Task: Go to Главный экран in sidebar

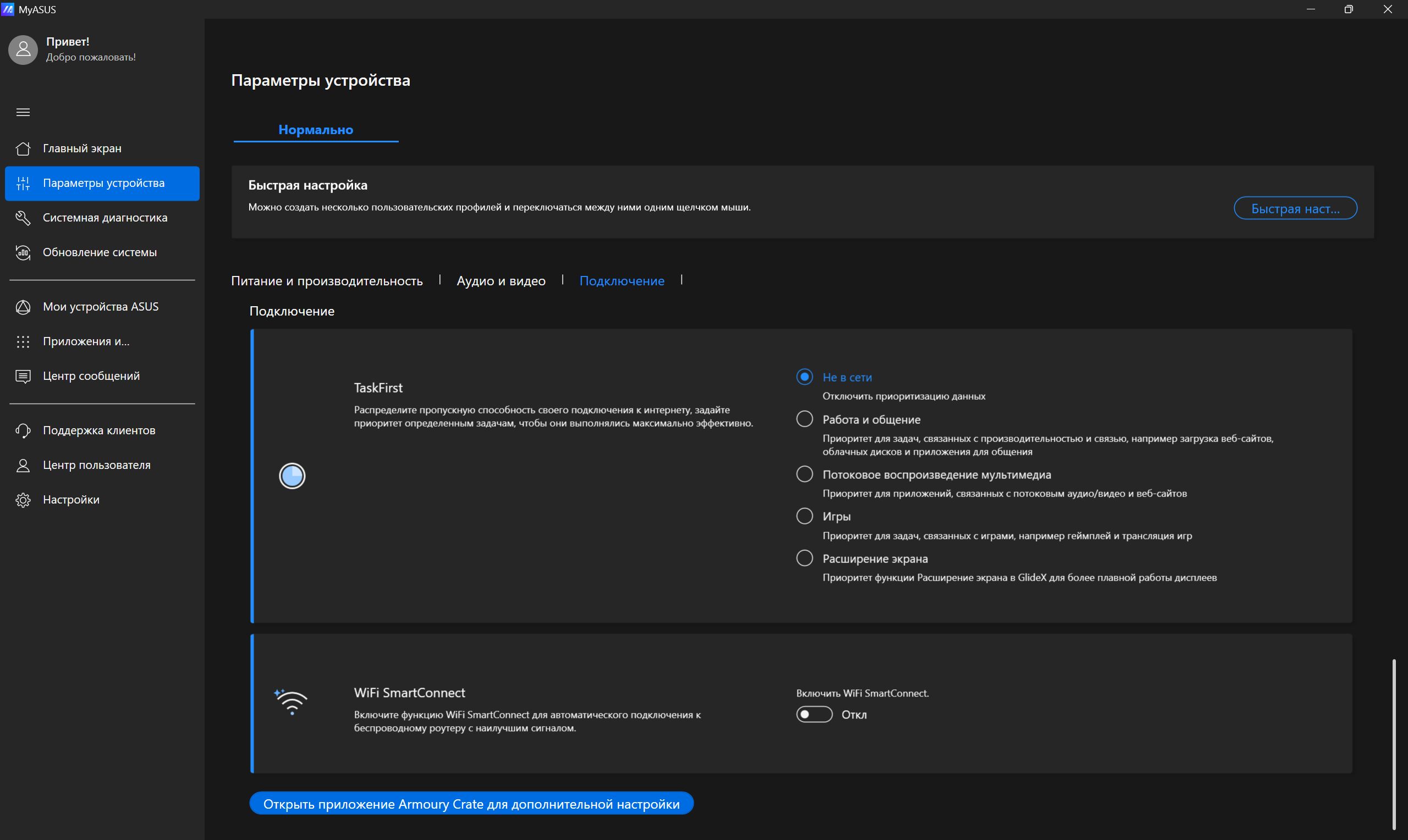Action: pyautogui.click(x=102, y=148)
